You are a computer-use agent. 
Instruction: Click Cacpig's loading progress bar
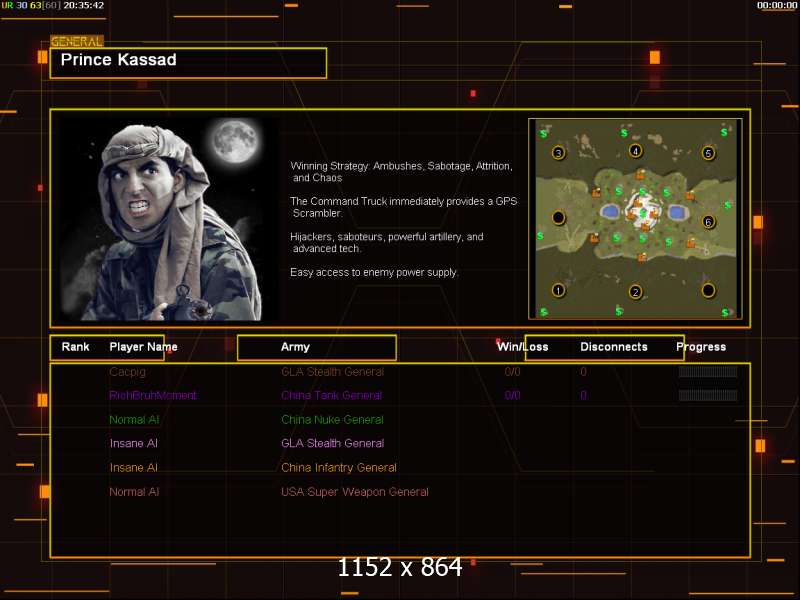click(708, 371)
